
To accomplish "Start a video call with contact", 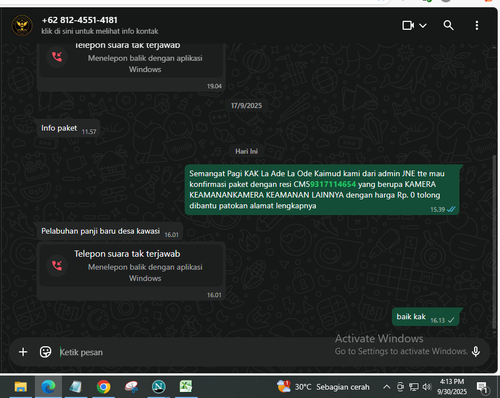I will (x=408, y=25).
